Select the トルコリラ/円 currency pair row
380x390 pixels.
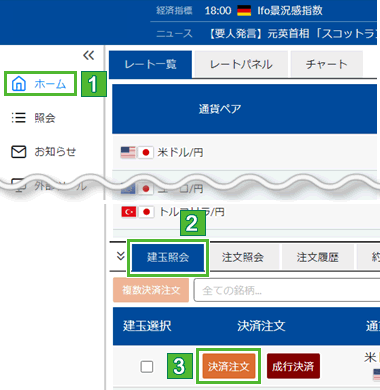[246, 212]
